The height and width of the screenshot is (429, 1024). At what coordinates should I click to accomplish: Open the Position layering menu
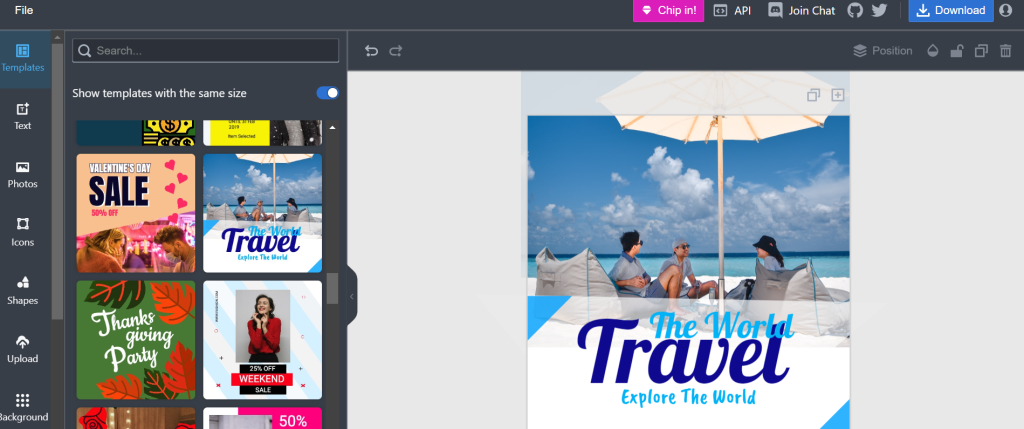click(x=883, y=51)
